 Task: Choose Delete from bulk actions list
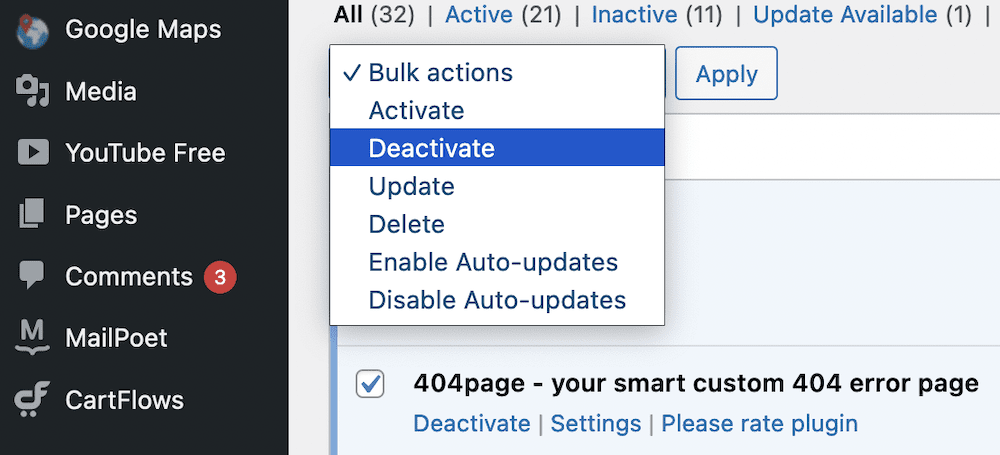[406, 224]
